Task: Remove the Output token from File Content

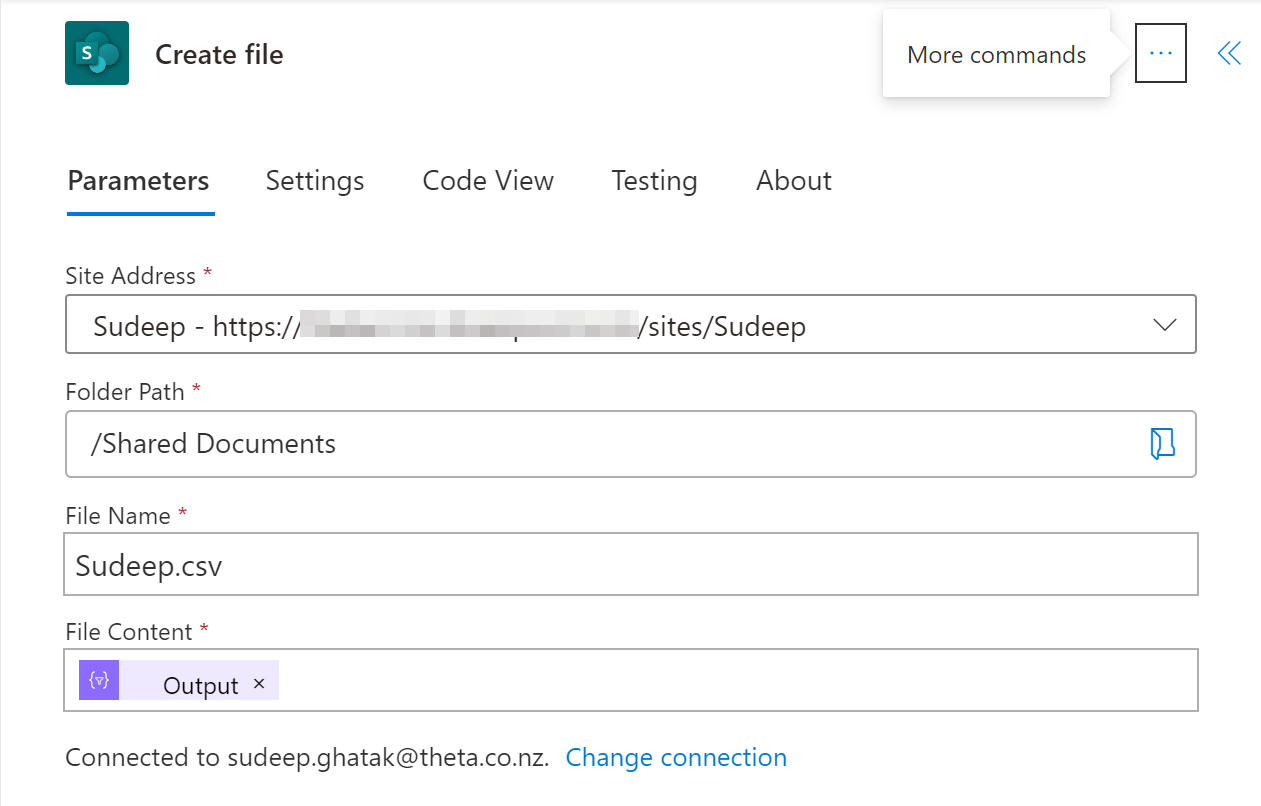Action: 259,684
